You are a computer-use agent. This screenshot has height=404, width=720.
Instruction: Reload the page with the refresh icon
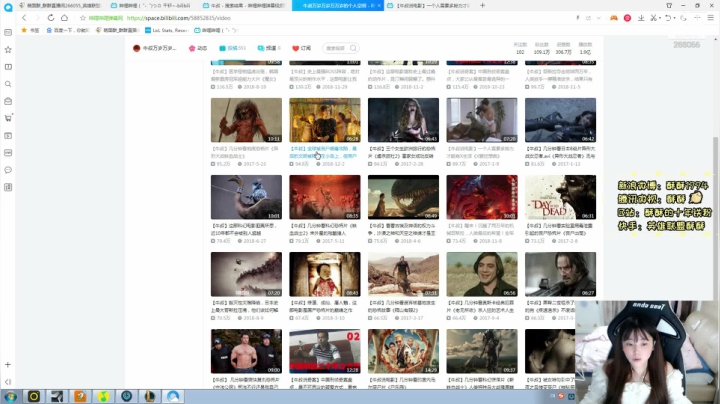click(51, 18)
